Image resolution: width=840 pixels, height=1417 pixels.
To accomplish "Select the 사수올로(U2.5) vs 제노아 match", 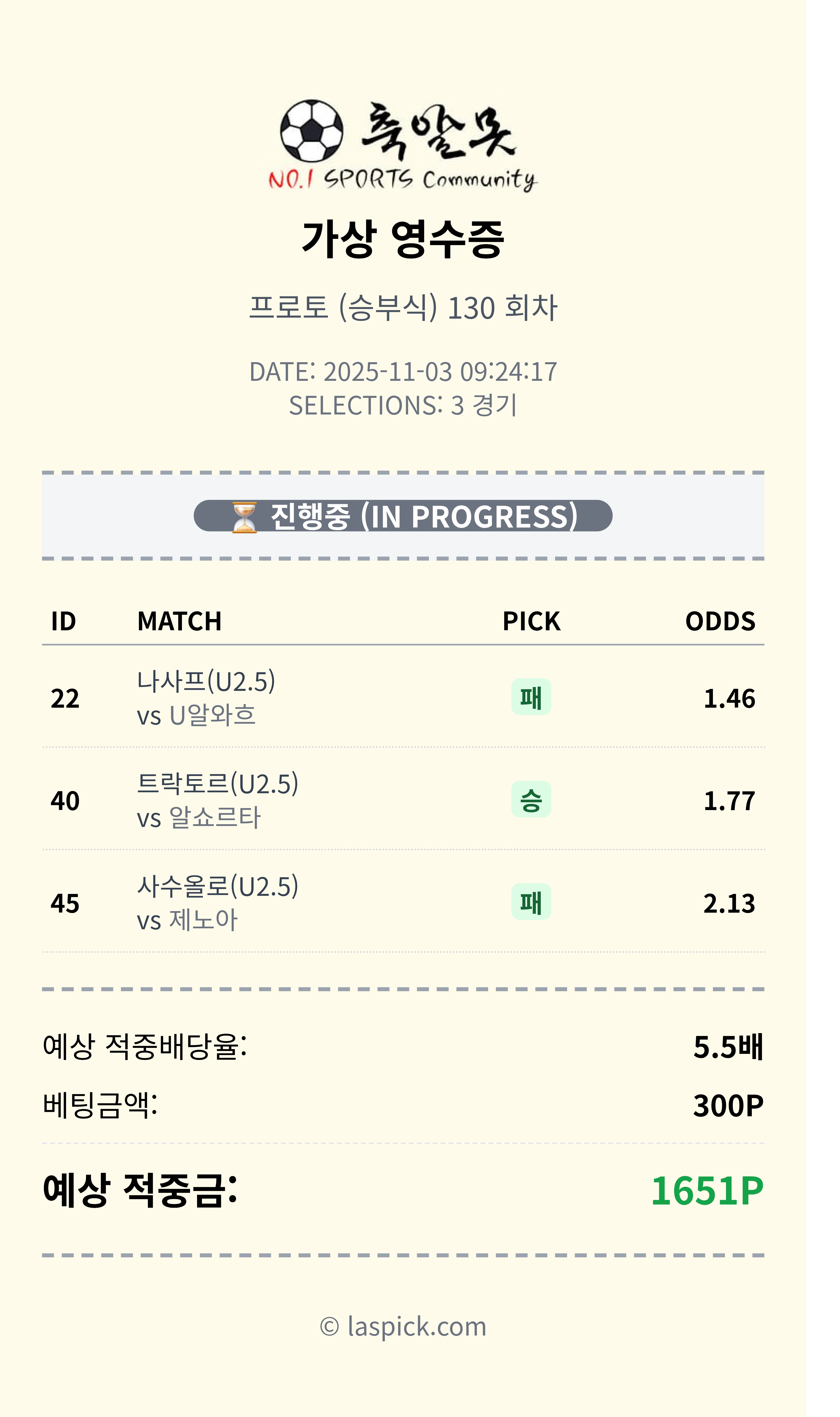I will click(x=217, y=903).
